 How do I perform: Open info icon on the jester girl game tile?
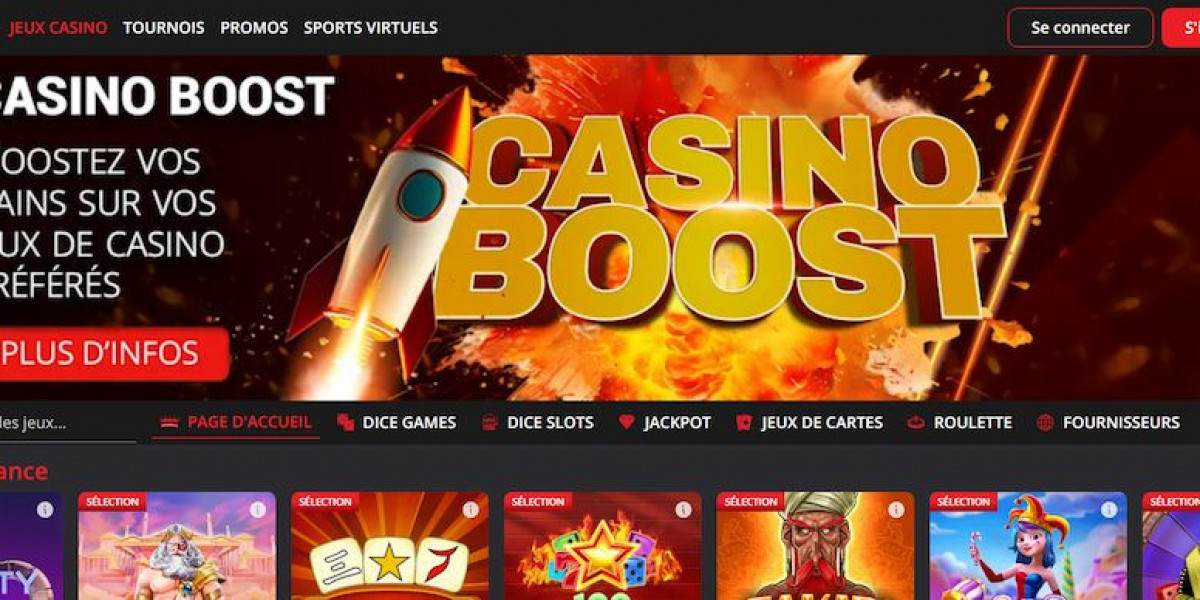tap(1109, 510)
